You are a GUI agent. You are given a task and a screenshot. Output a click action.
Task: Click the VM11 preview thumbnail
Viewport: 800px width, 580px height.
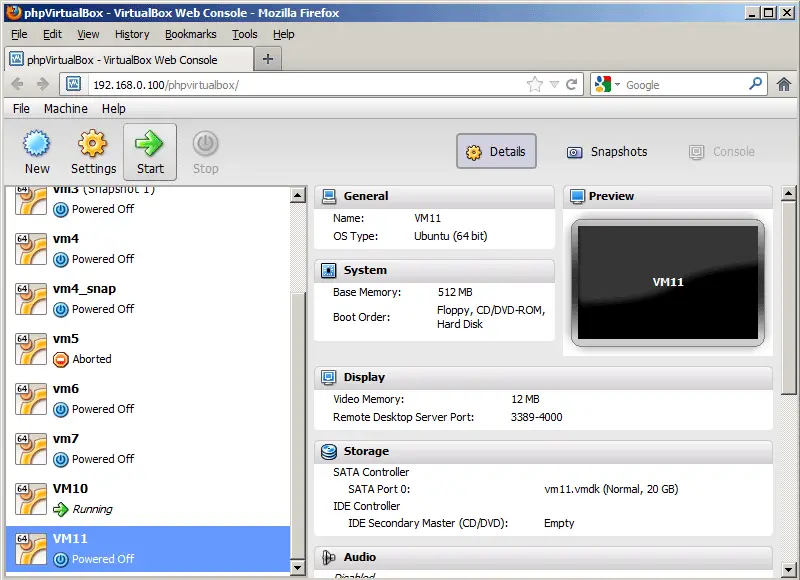(x=667, y=283)
